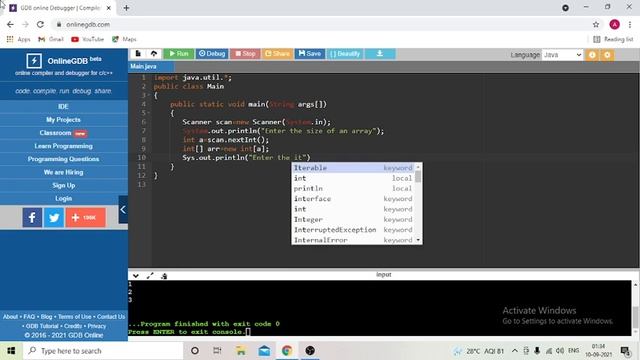640x360 pixels.
Task: Run the Java program
Action: [179, 53]
